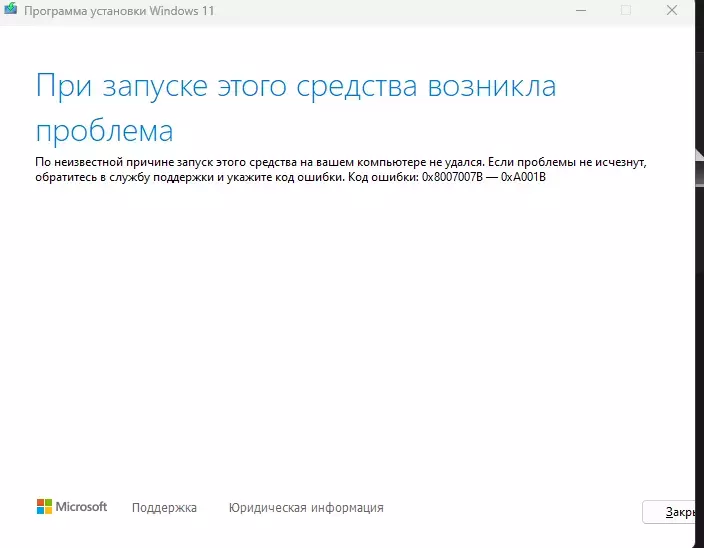Open the Поддержка support link

pos(164,508)
